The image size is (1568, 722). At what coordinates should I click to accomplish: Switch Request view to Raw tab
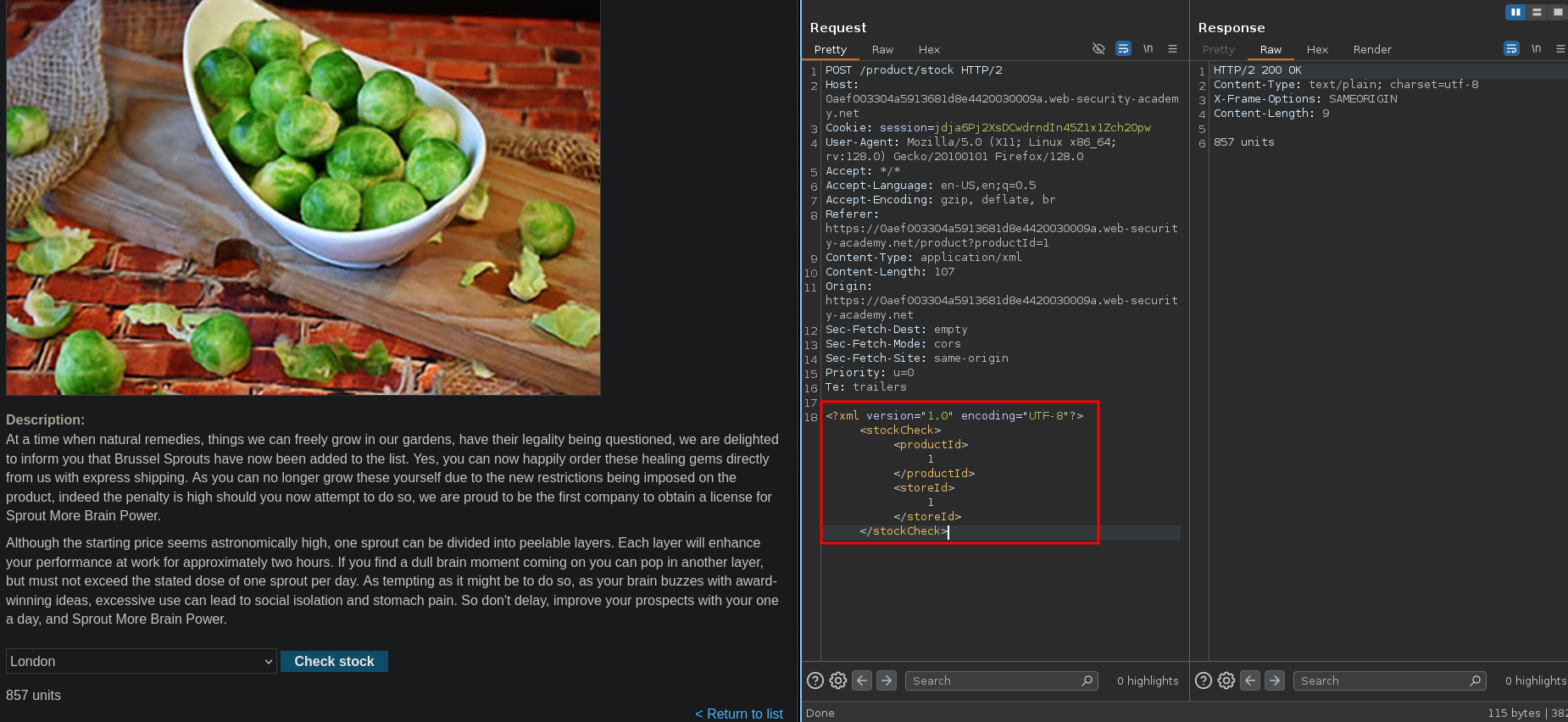pyautogui.click(x=882, y=50)
